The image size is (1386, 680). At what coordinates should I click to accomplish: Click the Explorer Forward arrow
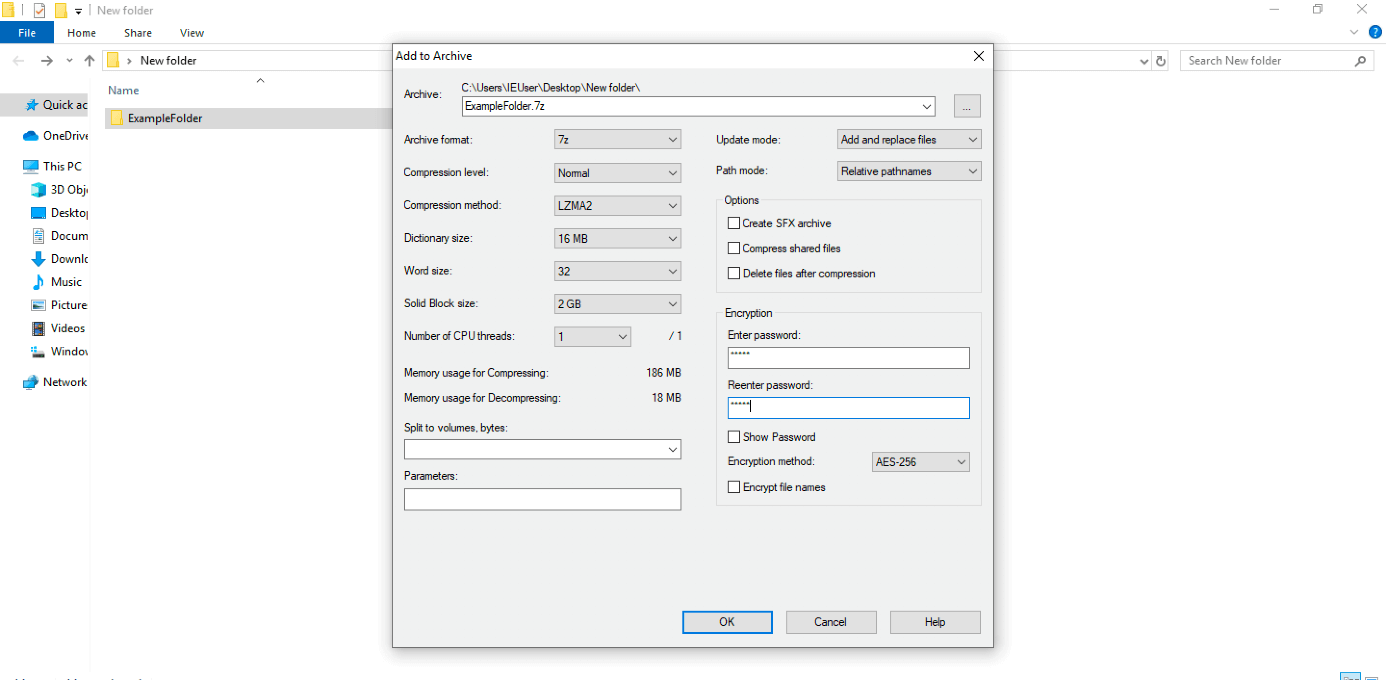47,61
